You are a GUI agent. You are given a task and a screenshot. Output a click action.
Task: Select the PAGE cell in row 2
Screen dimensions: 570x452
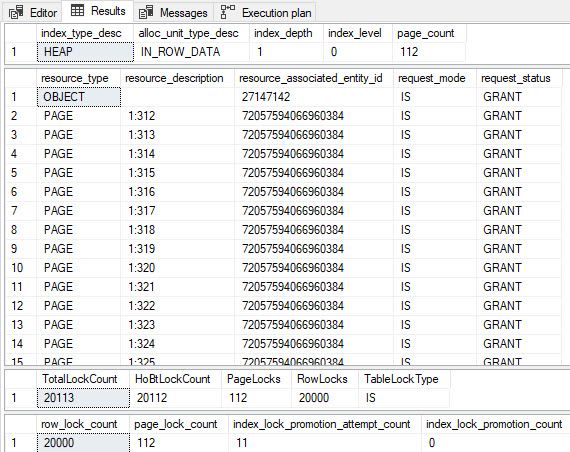coord(79,116)
